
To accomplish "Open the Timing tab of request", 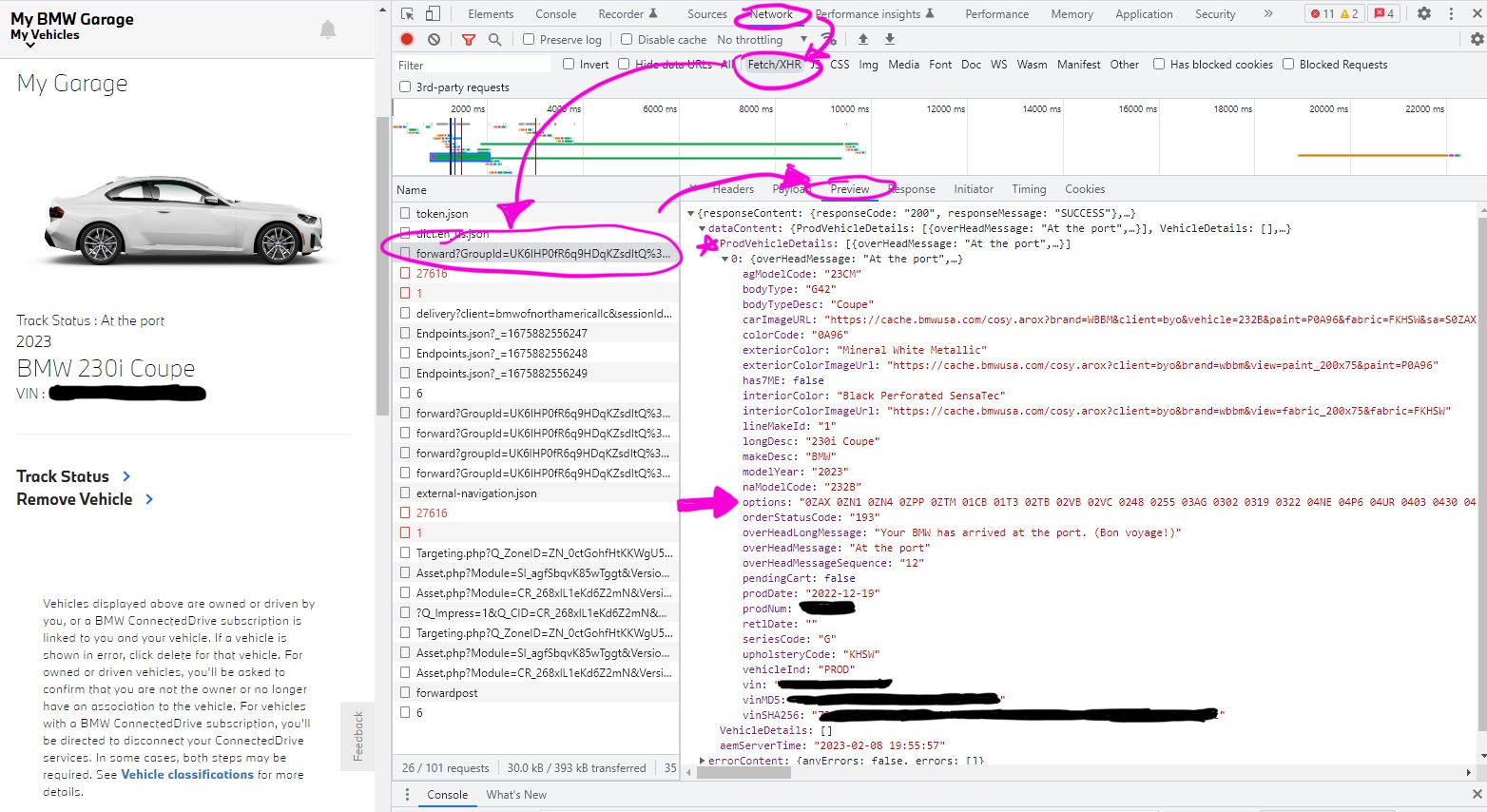I will tap(1029, 189).
